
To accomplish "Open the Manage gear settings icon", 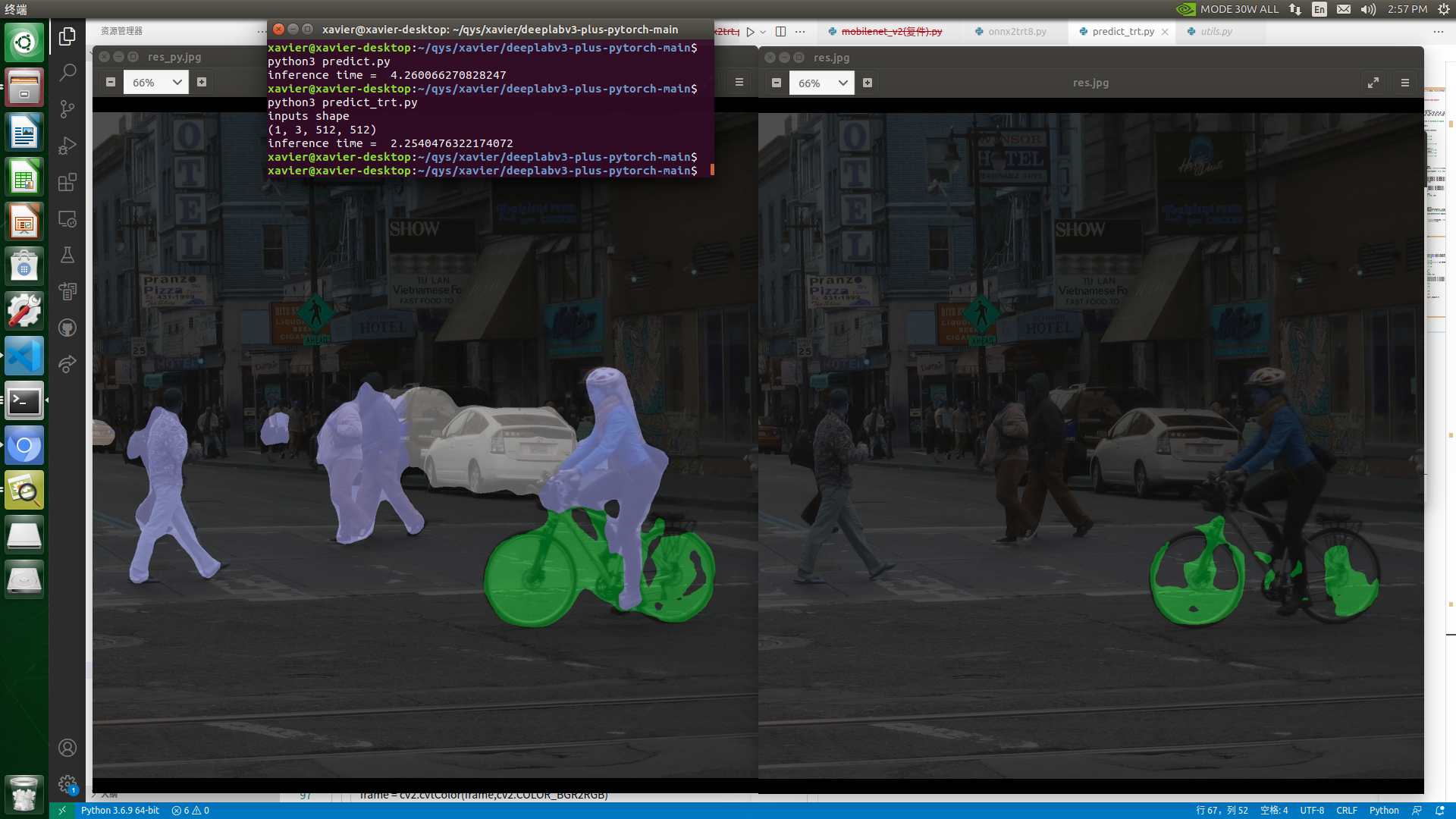I will click(67, 784).
